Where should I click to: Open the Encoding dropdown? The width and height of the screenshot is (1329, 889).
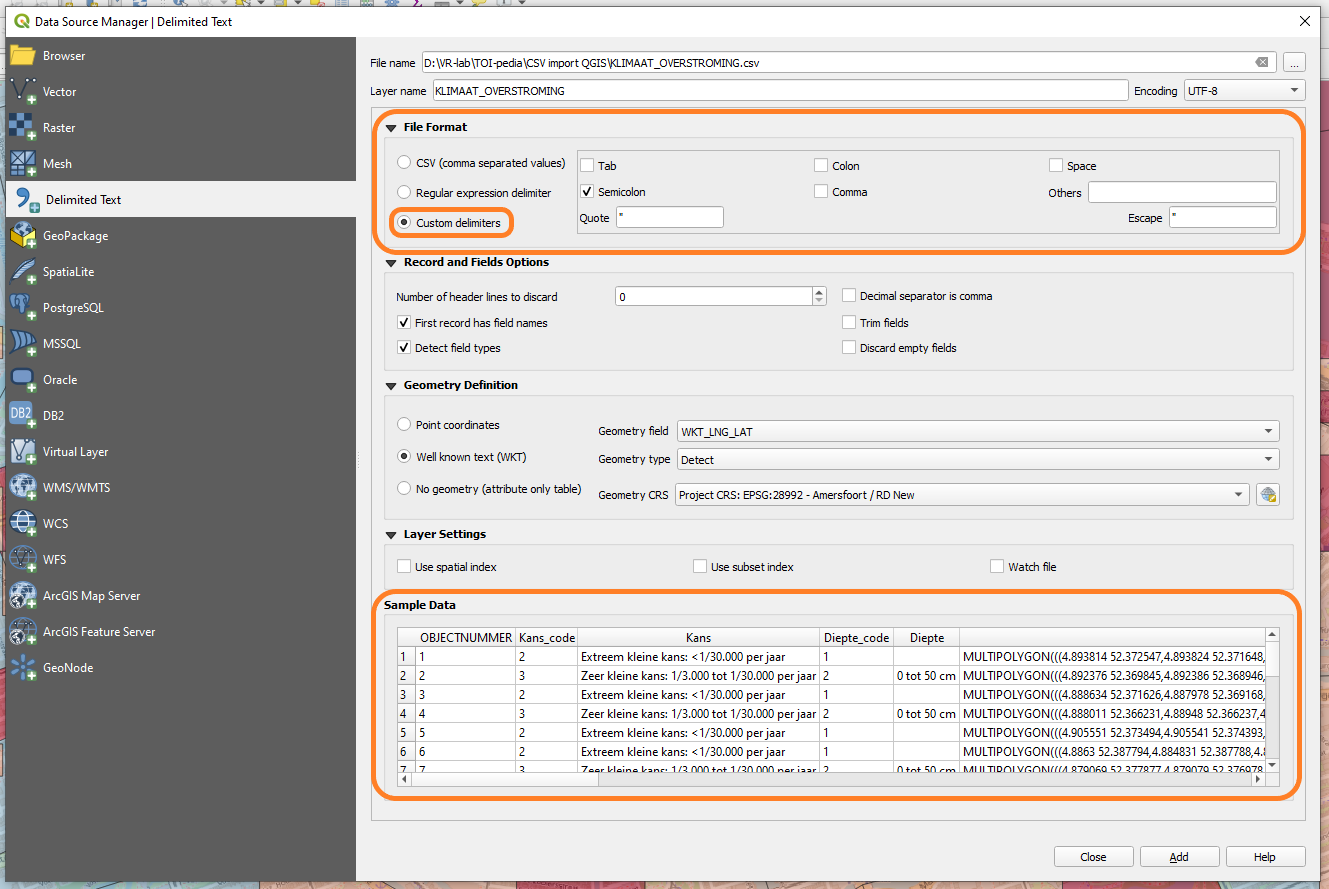(x=1243, y=90)
